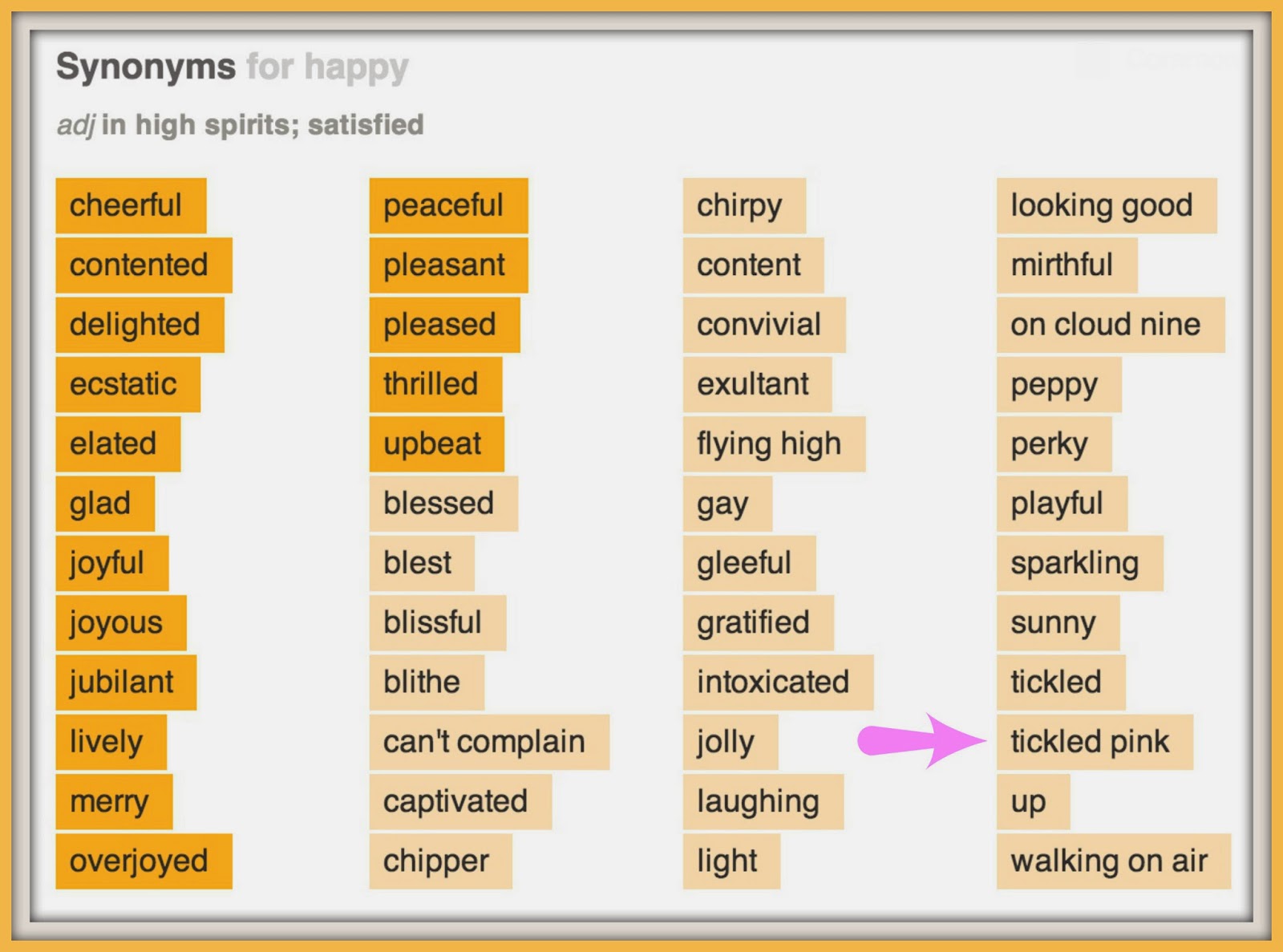The width and height of the screenshot is (1283, 952).
Task: Select the "tickled pink" synonym
Action: 1094,742
